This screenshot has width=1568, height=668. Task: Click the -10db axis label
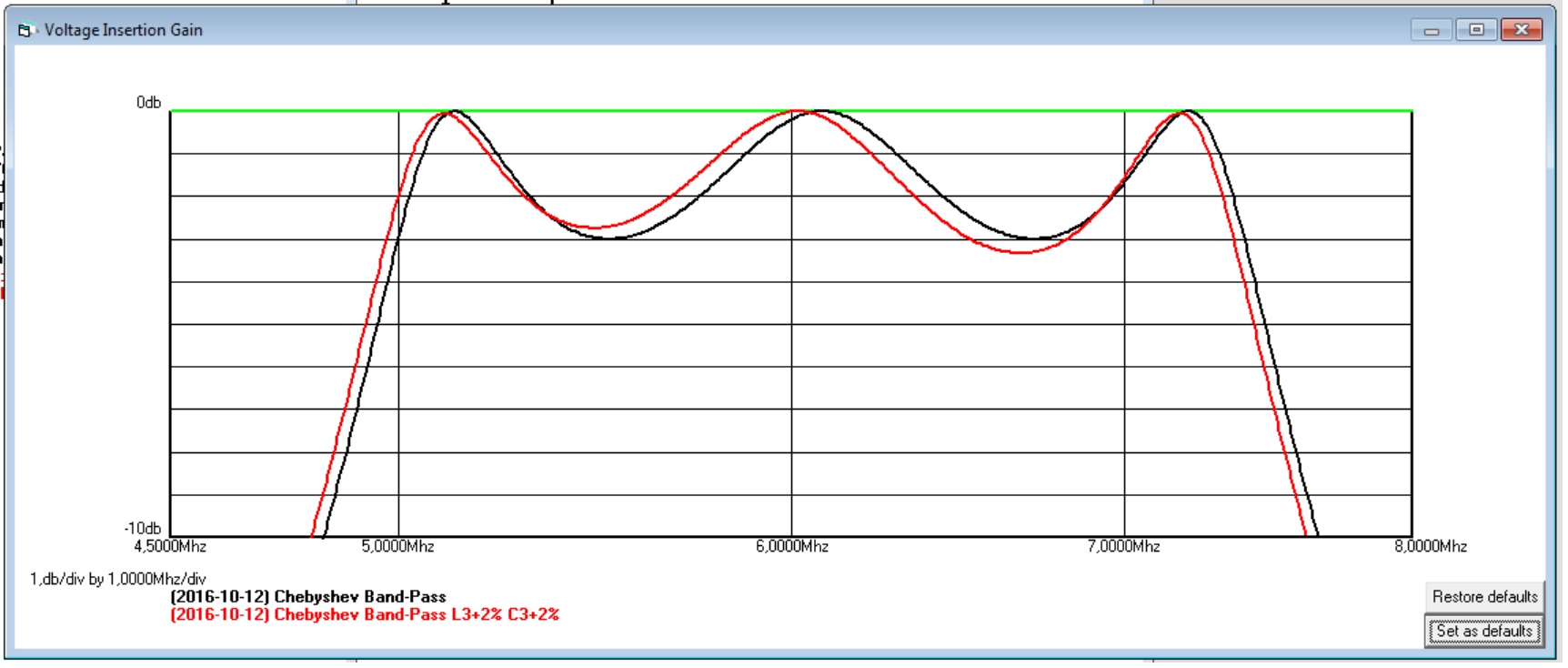143,529
